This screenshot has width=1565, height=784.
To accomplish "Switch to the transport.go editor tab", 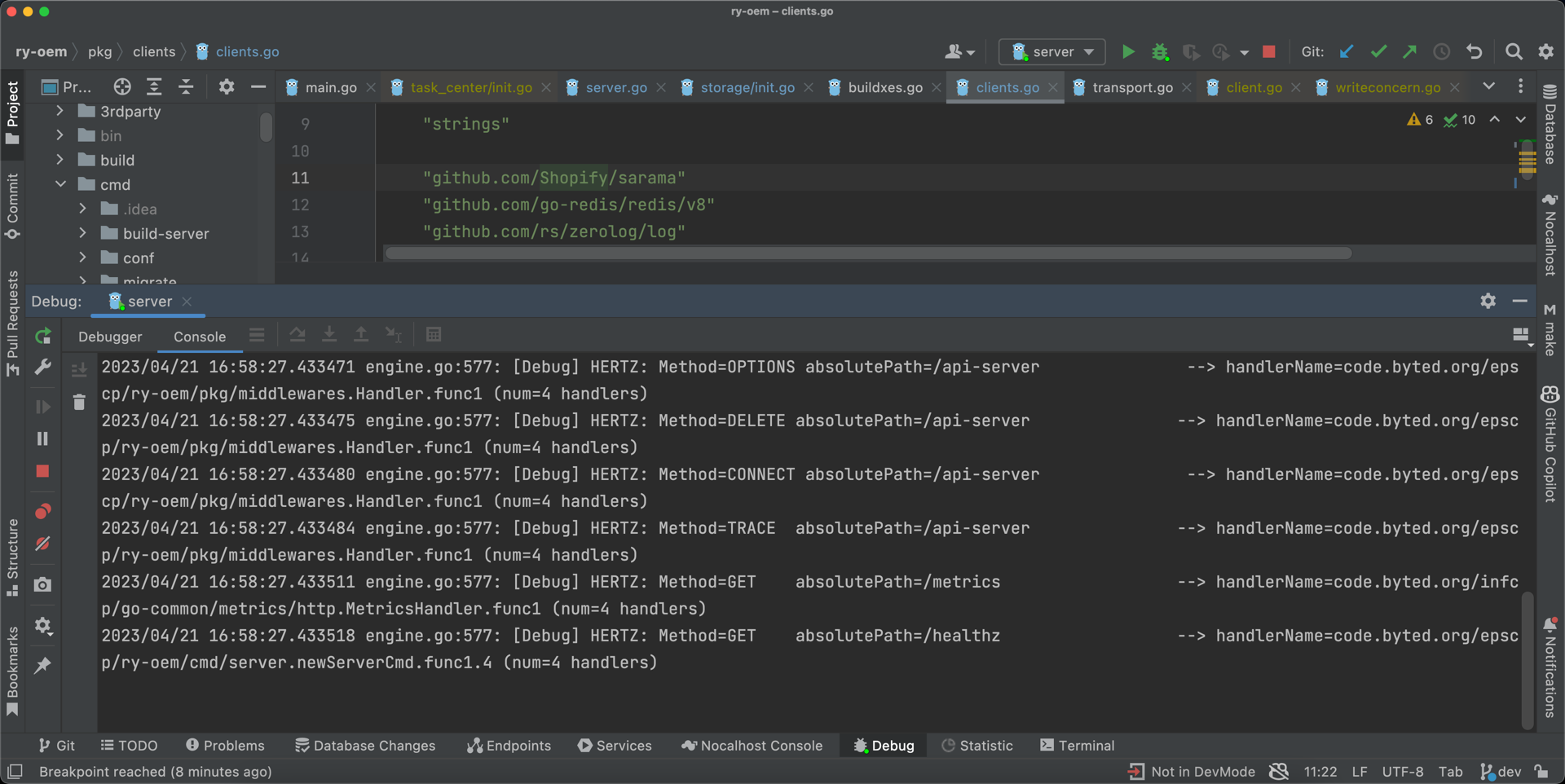I will [x=1131, y=88].
